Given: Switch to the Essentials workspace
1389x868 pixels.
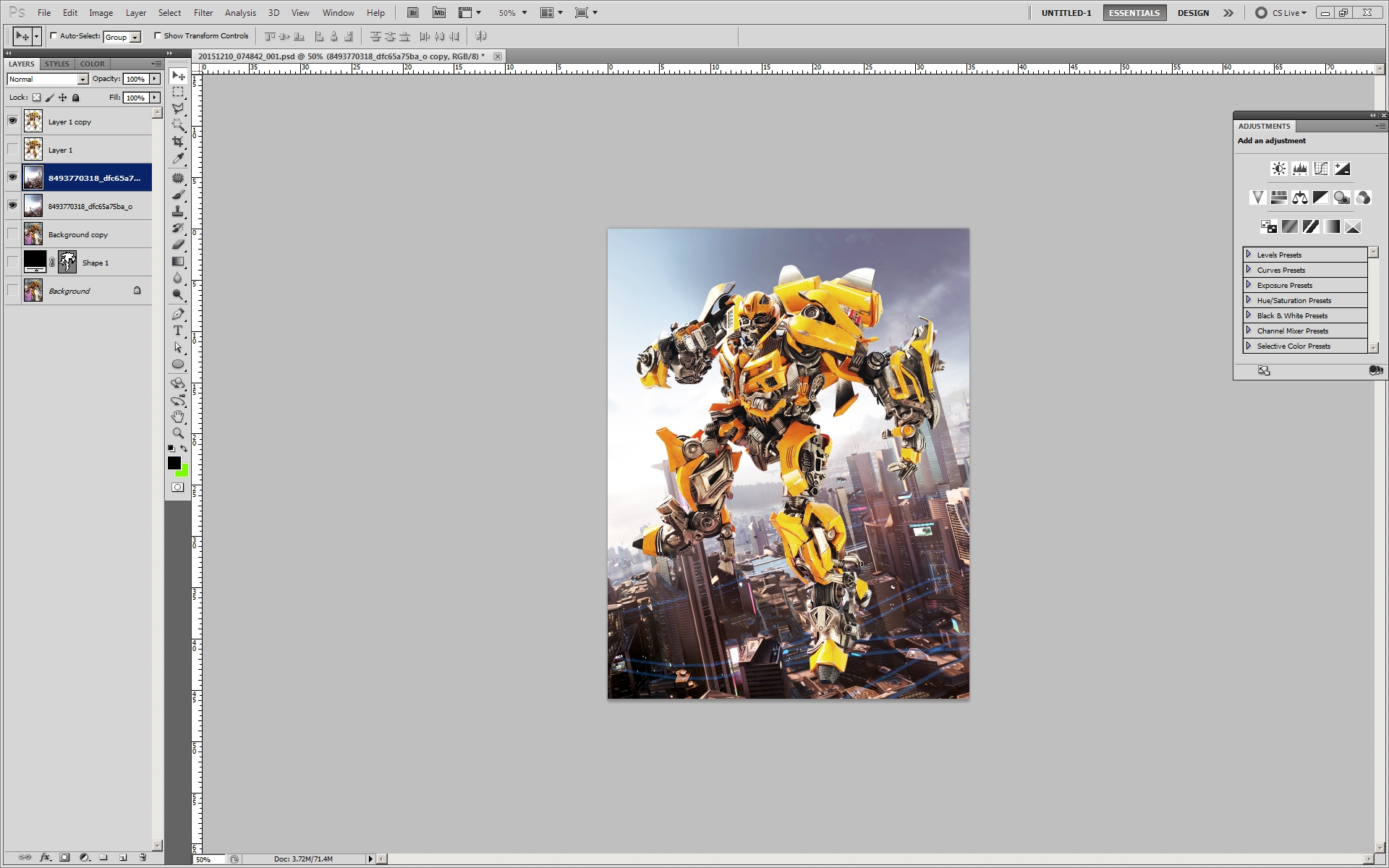Looking at the screenshot, I should click(1134, 13).
